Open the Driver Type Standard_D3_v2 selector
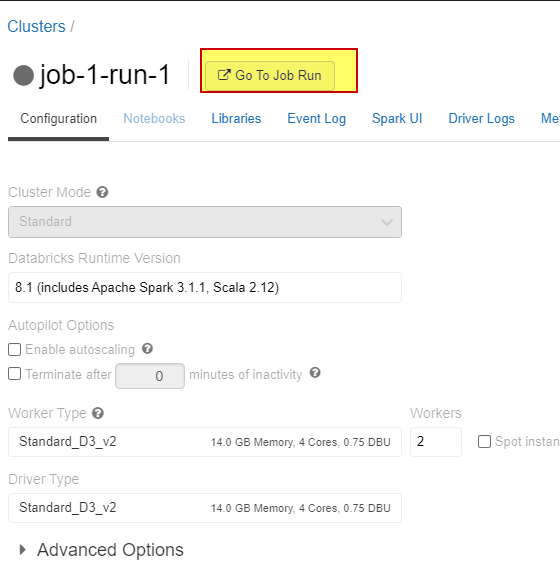This screenshot has height=565, width=560. click(x=205, y=508)
